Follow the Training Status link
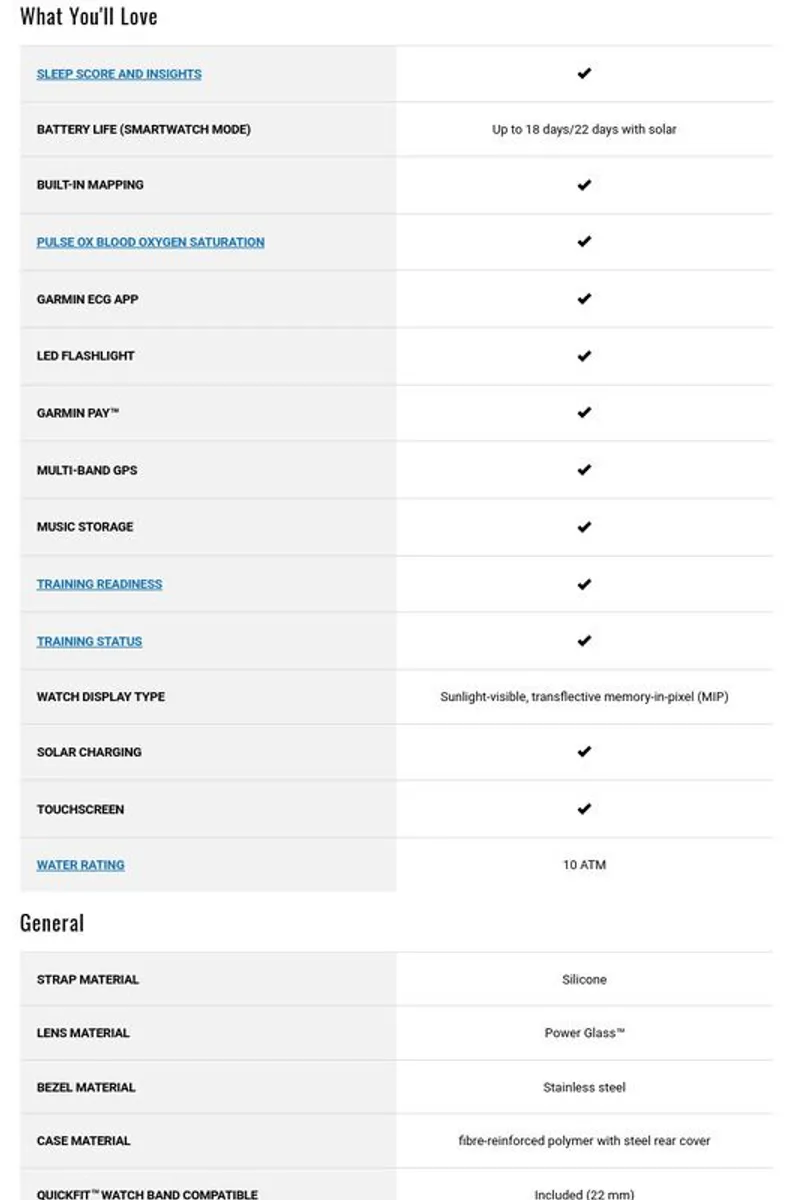The image size is (785, 1200). coord(89,641)
